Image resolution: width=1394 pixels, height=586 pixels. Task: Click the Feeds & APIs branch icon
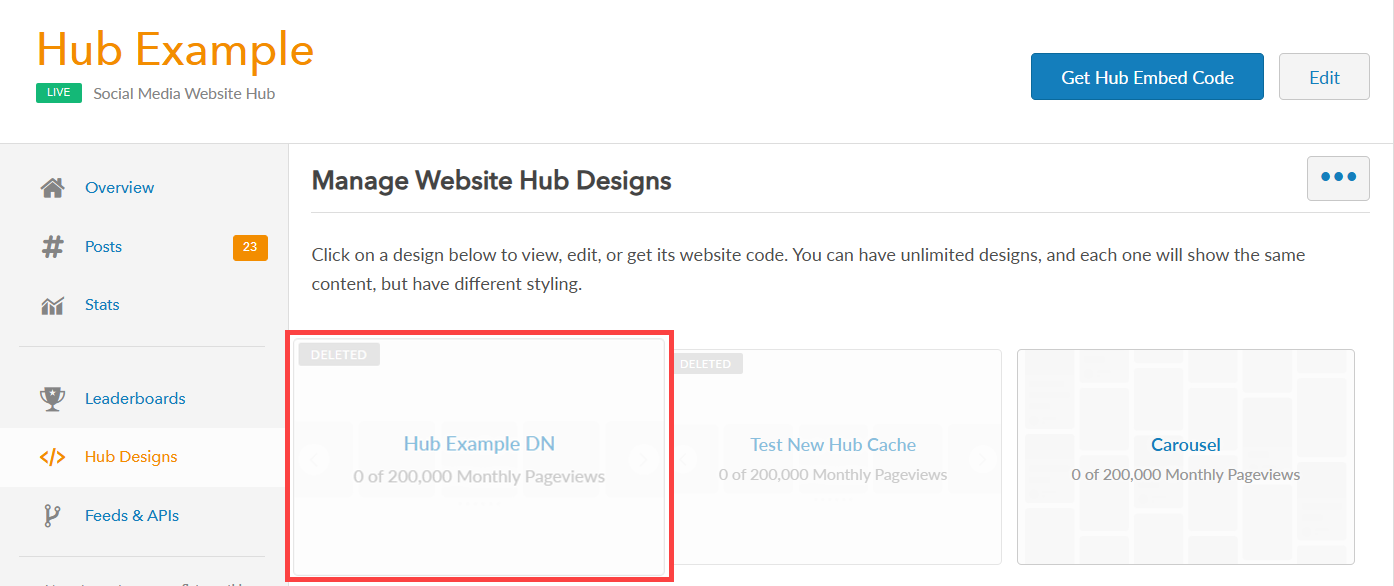[52, 515]
